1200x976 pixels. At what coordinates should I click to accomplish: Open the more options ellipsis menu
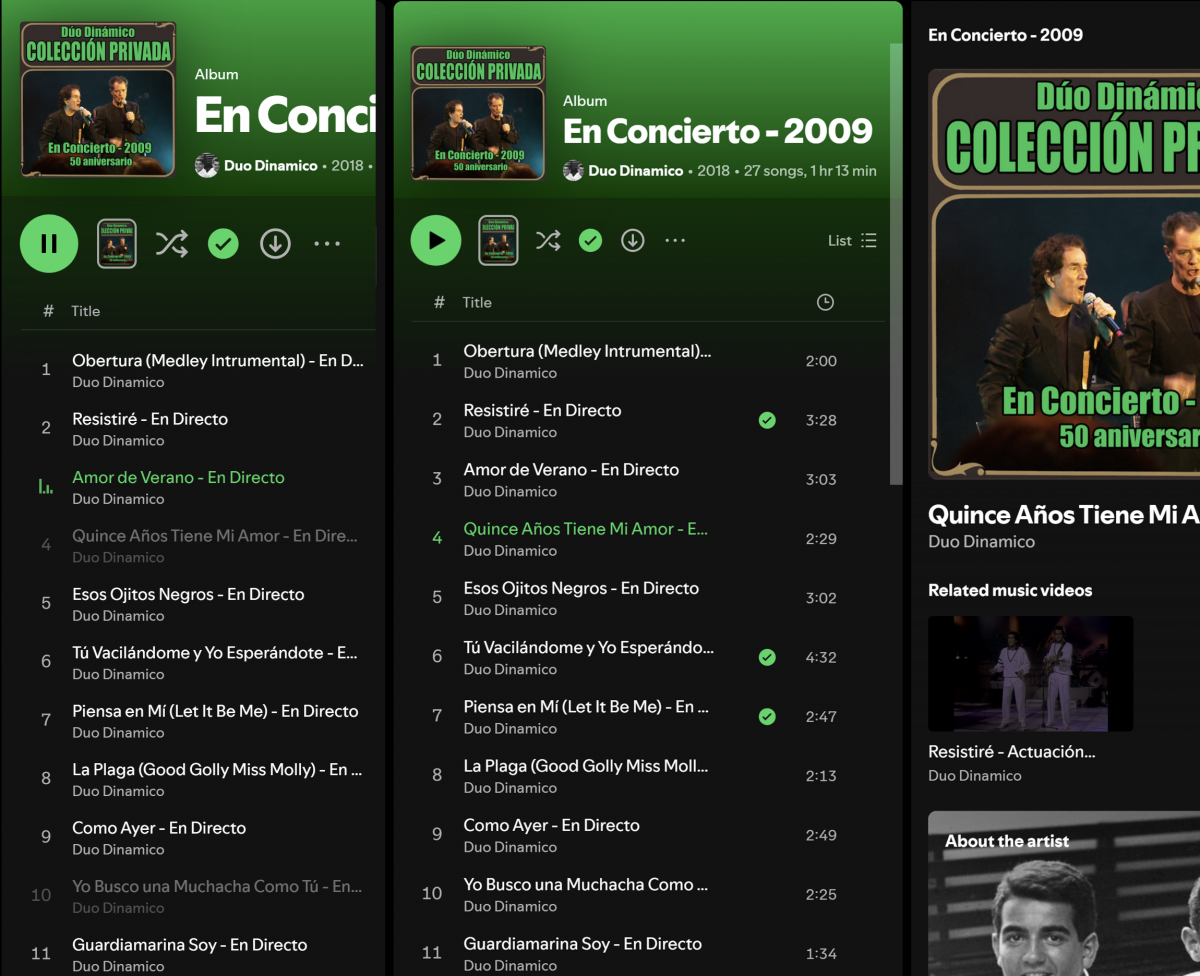pyautogui.click(x=675, y=240)
